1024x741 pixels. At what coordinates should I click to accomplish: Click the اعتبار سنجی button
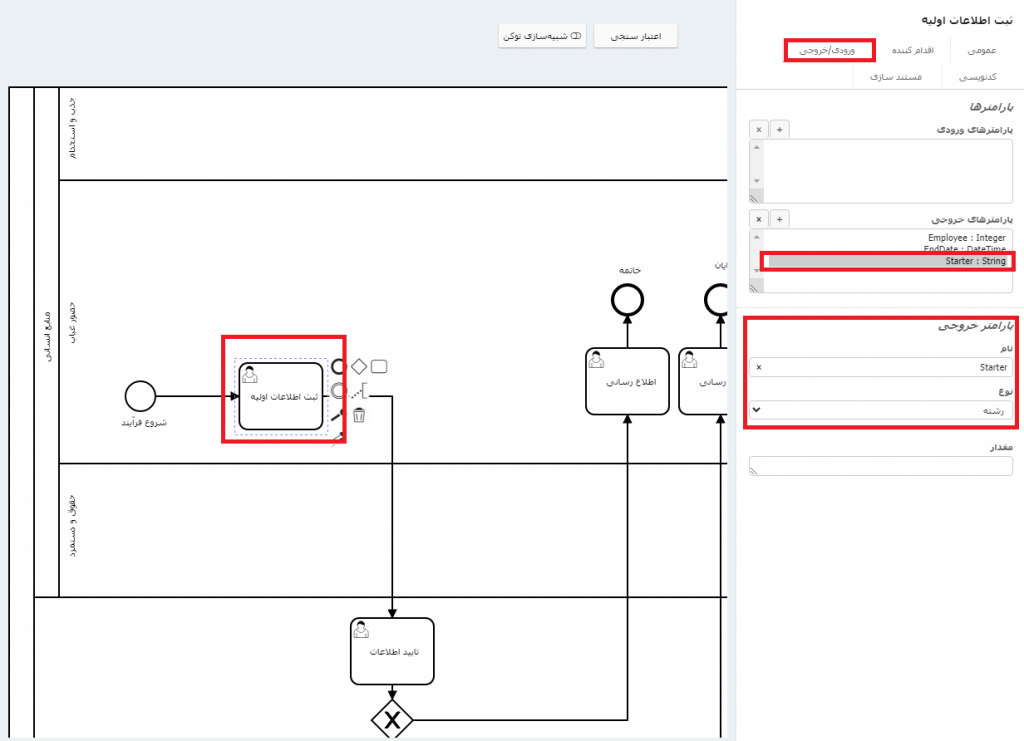coord(635,36)
